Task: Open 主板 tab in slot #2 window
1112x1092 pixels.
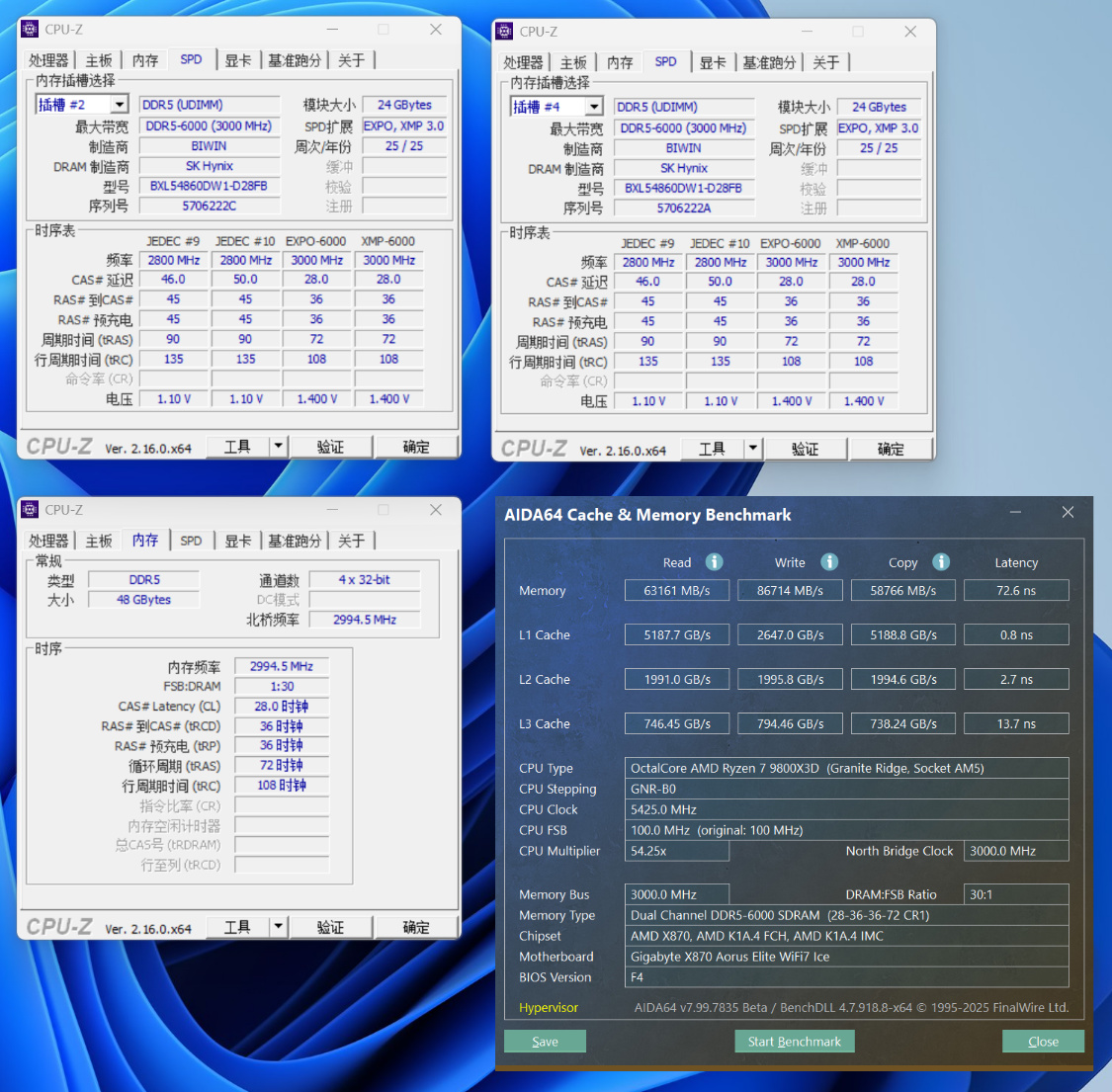Action: [99, 60]
